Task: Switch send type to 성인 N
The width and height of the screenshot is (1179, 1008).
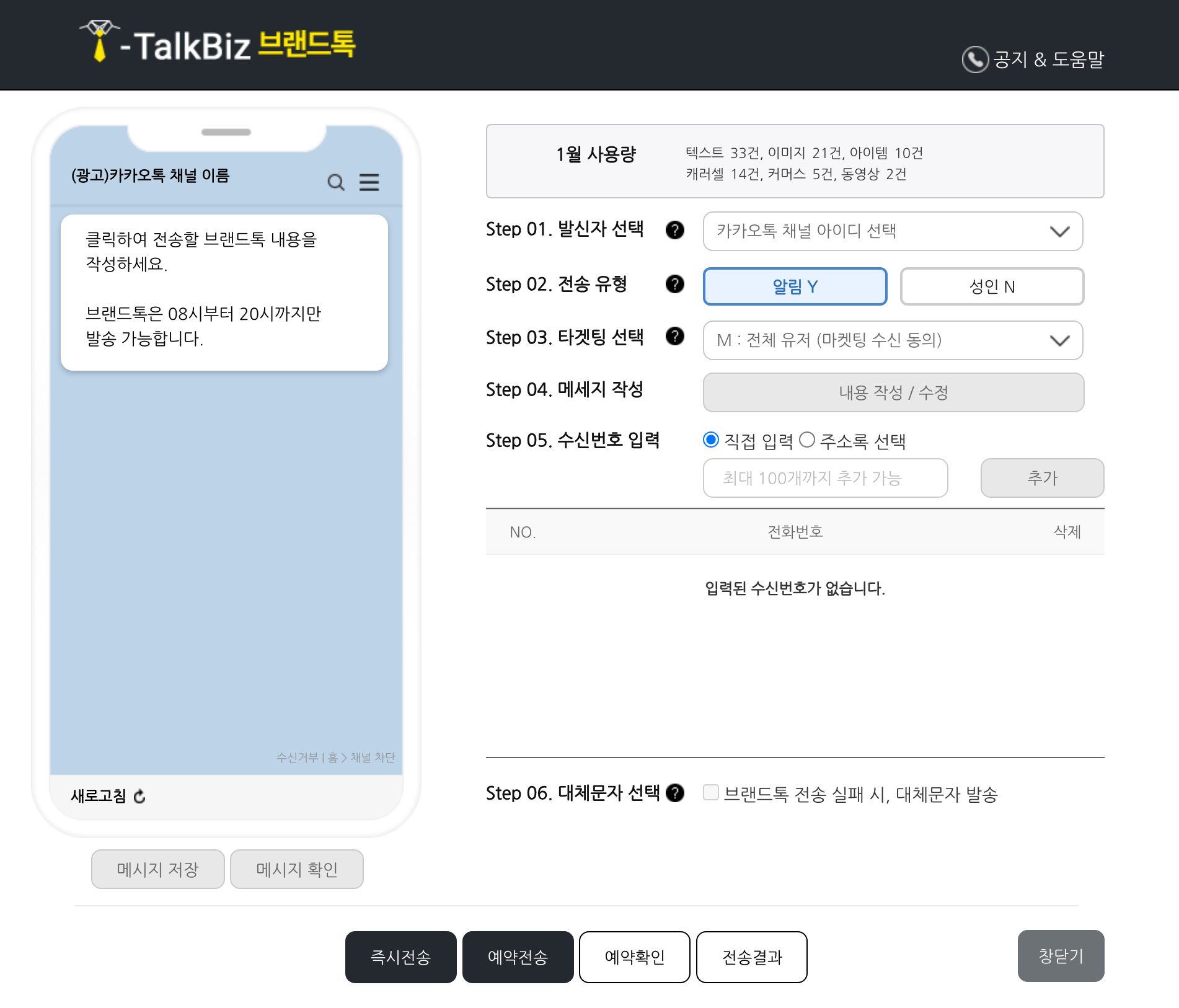Action: pyautogui.click(x=991, y=286)
